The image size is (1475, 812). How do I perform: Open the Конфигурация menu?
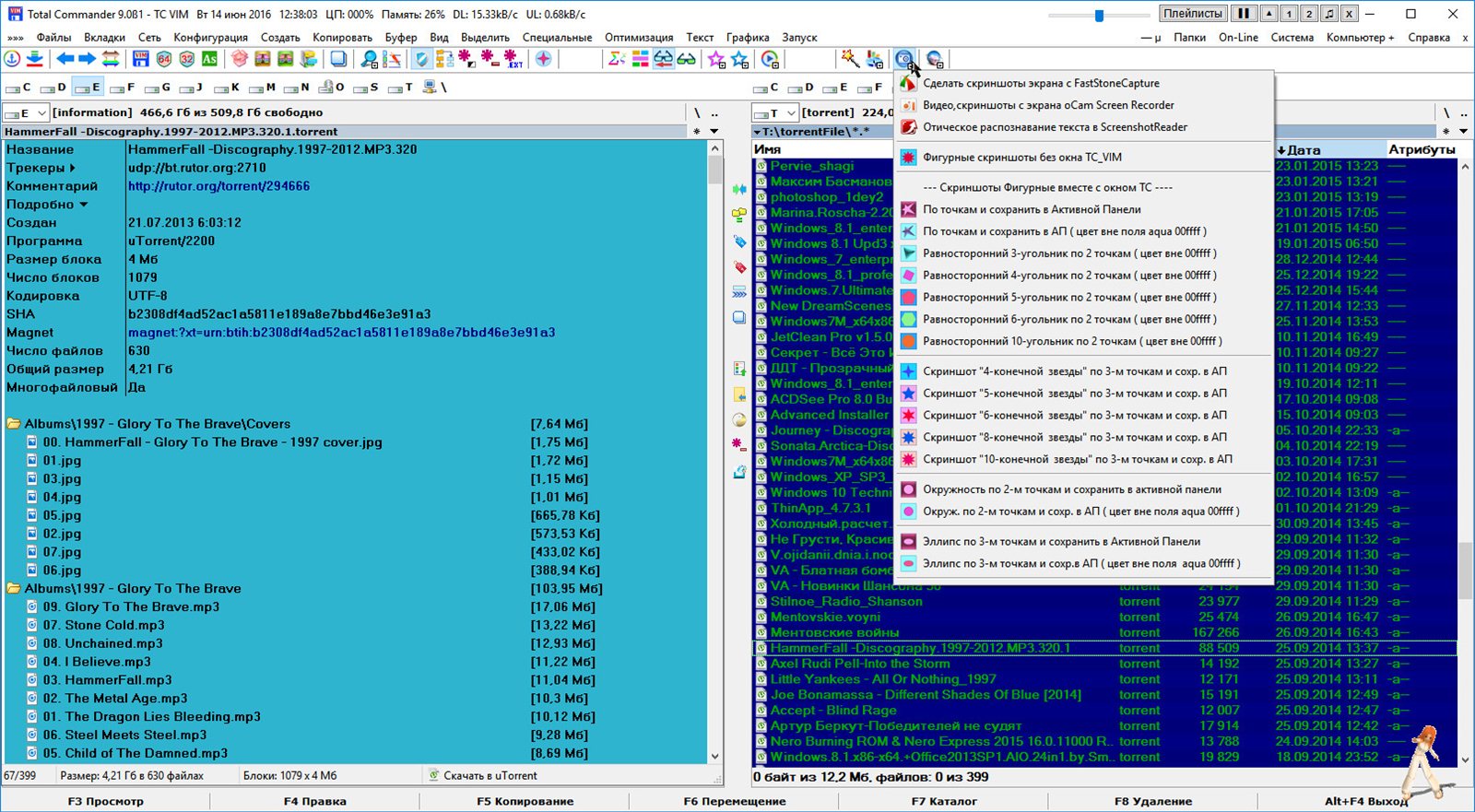click(x=210, y=38)
